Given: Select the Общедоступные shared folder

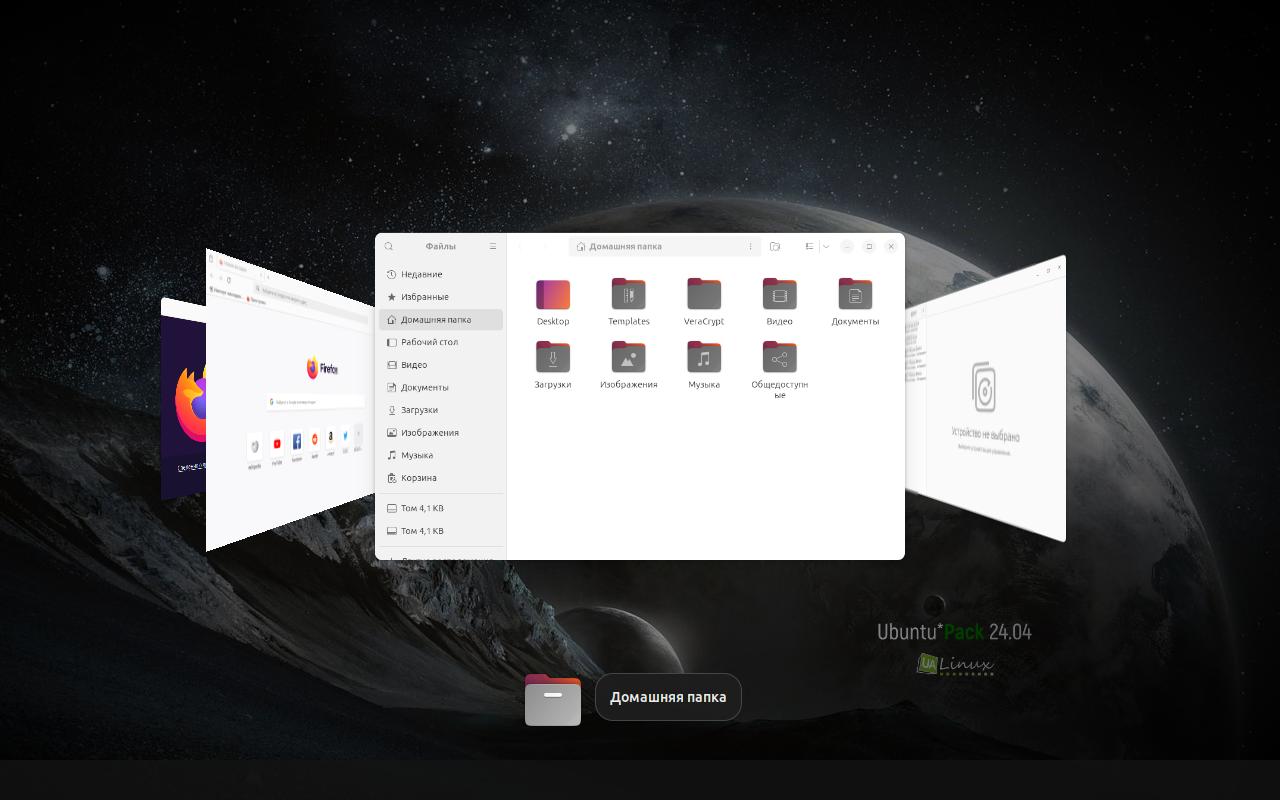Looking at the screenshot, I should [x=779, y=370].
